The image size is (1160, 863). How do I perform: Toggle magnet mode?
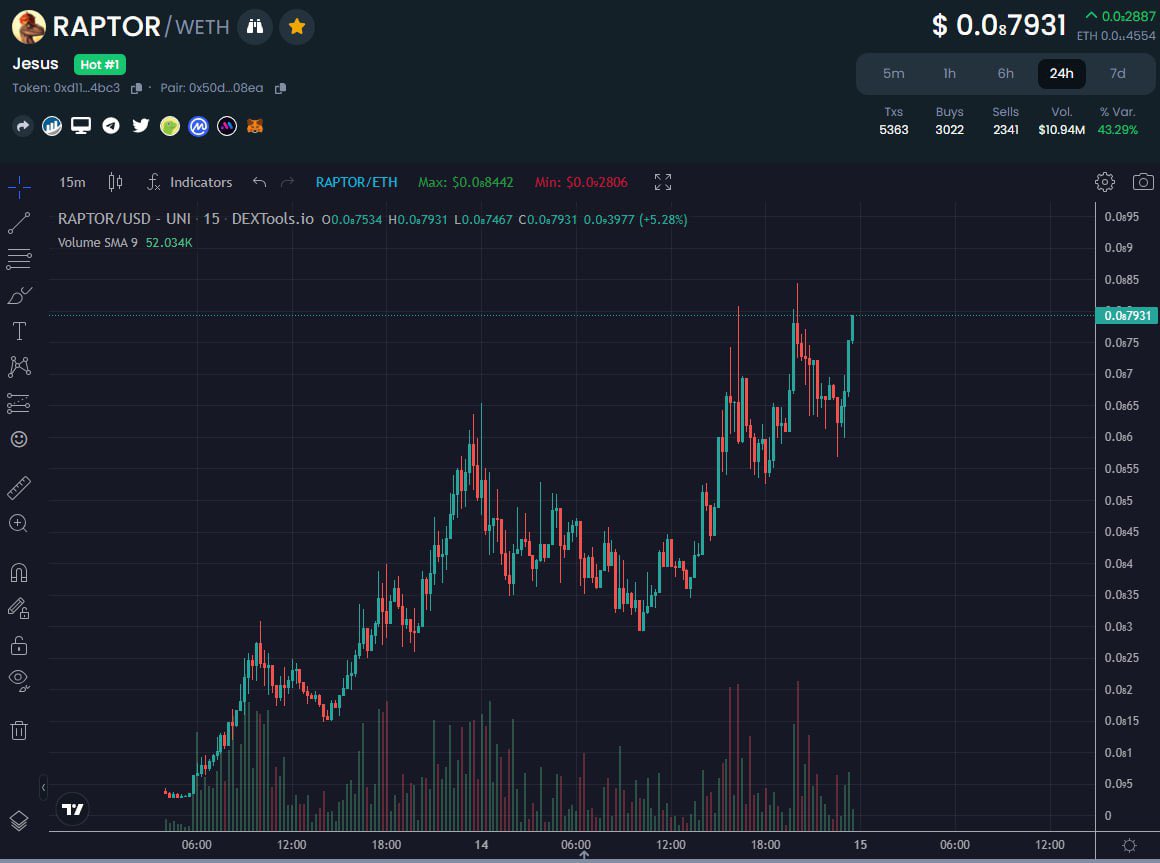(19, 572)
